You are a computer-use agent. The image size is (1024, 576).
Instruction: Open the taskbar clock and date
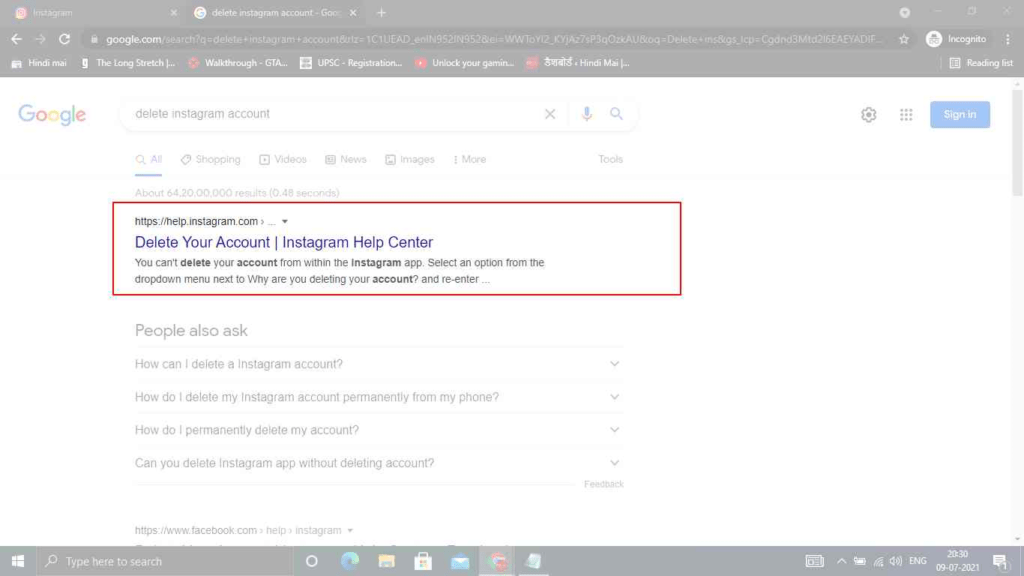point(957,561)
